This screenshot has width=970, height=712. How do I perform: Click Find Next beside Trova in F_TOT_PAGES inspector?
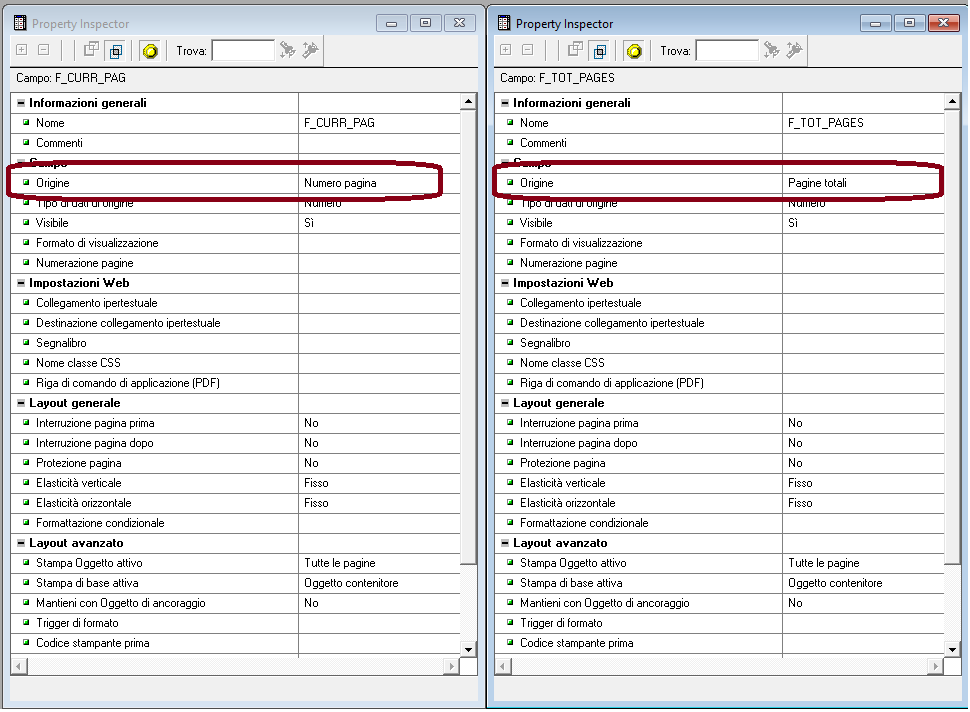772,50
